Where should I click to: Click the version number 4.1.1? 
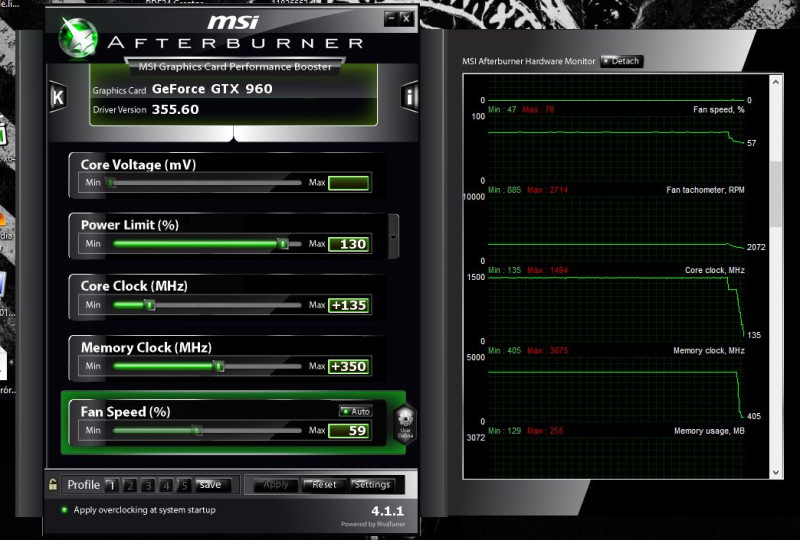pos(387,510)
